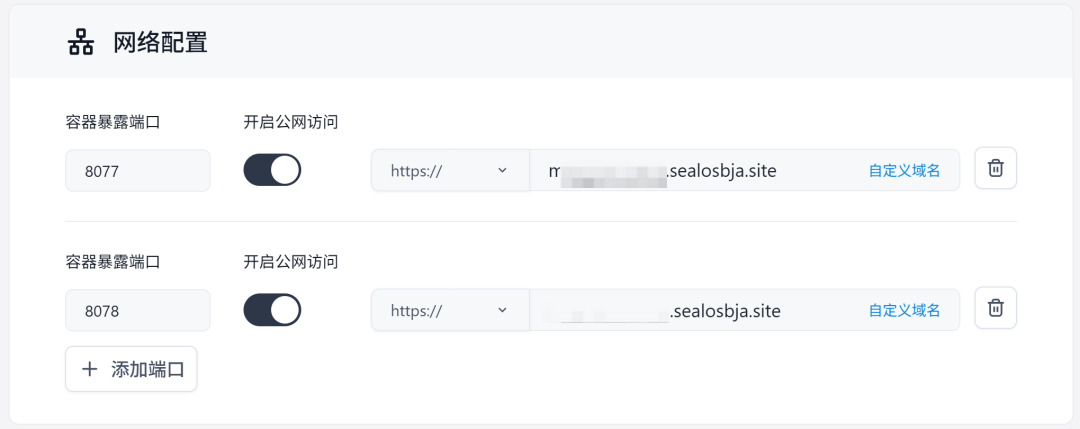Click the sealosbja.site domain text for port 8078
The width and height of the screenshot is (1080, 429).
pos(724,311)
